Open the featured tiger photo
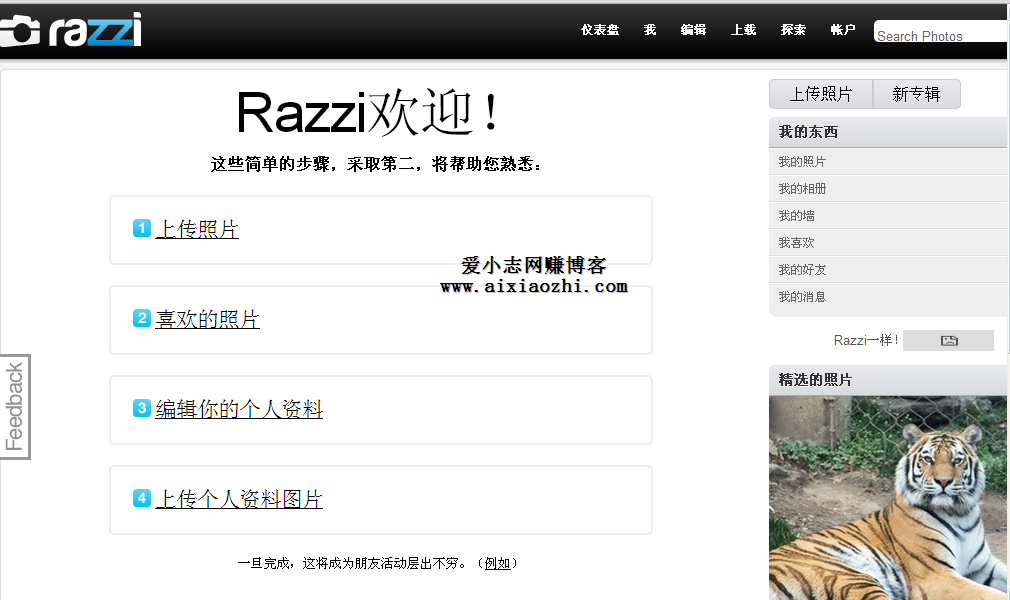1010x600 pixels. coord(888,498)
